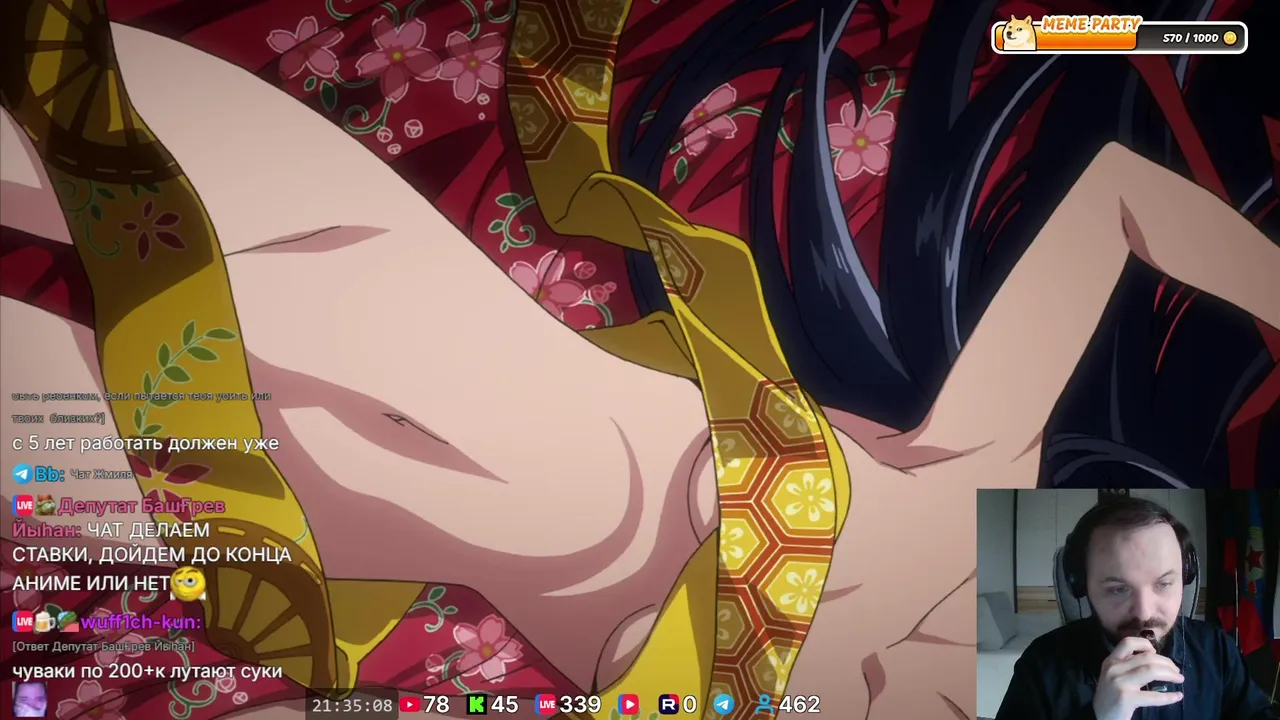This screenshot has height=720, width=1280.
Task: Click message 'СТАВКИ, ДОЙДЕМ ДО КОНЦА'
Action: coord(152,555)
